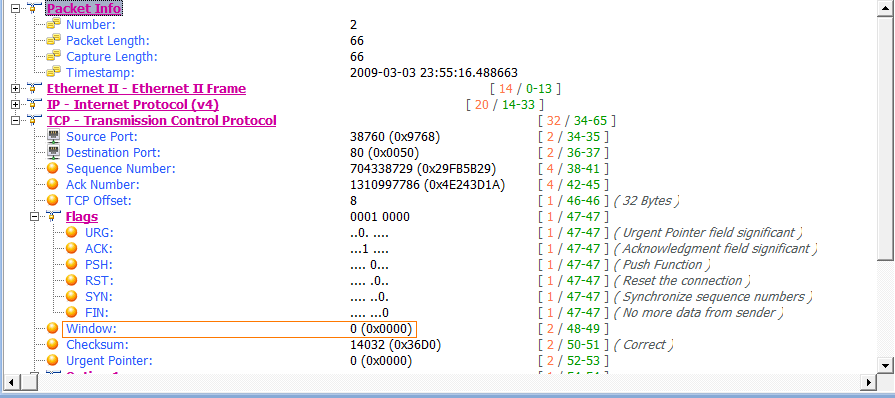
Task: Select the Ack Number label
Action: click(103, 184)
